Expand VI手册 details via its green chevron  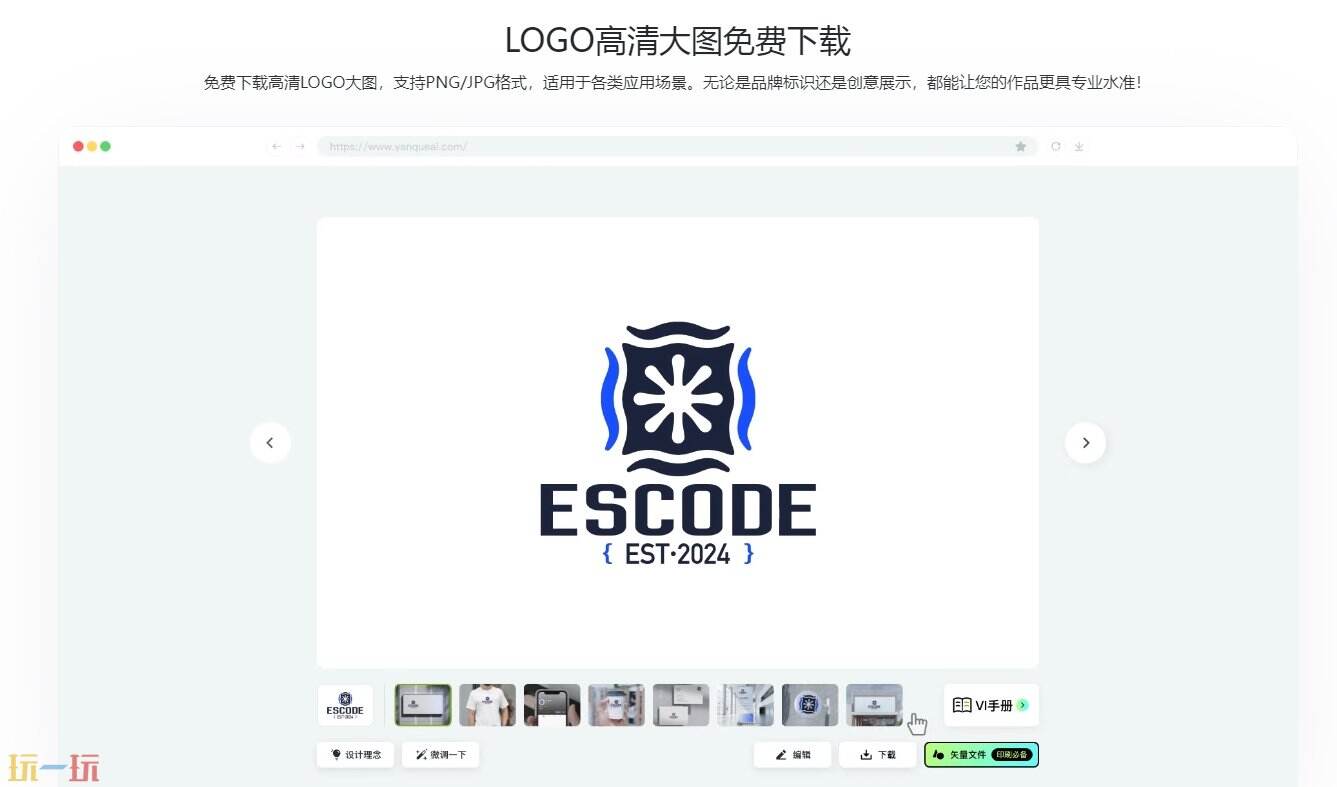click(x=1021, y=705)
